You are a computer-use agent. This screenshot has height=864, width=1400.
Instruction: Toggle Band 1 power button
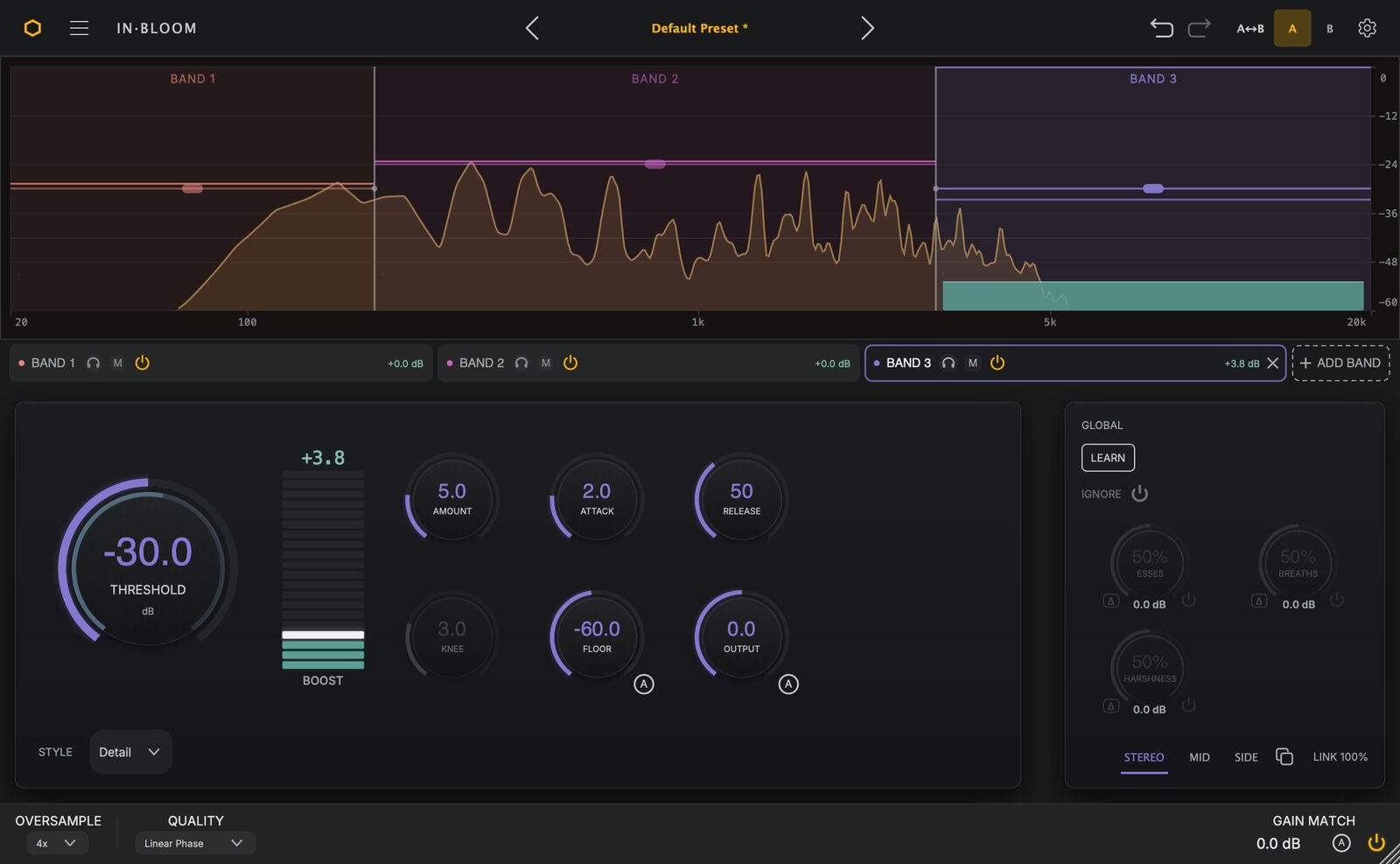point(143,362)
